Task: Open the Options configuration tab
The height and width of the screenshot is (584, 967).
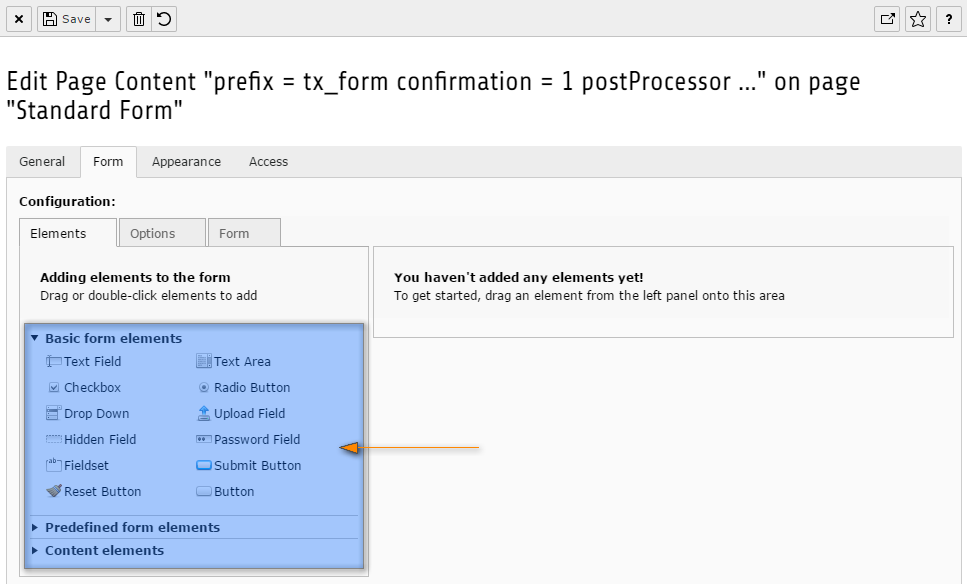Action: pos(162,233)
